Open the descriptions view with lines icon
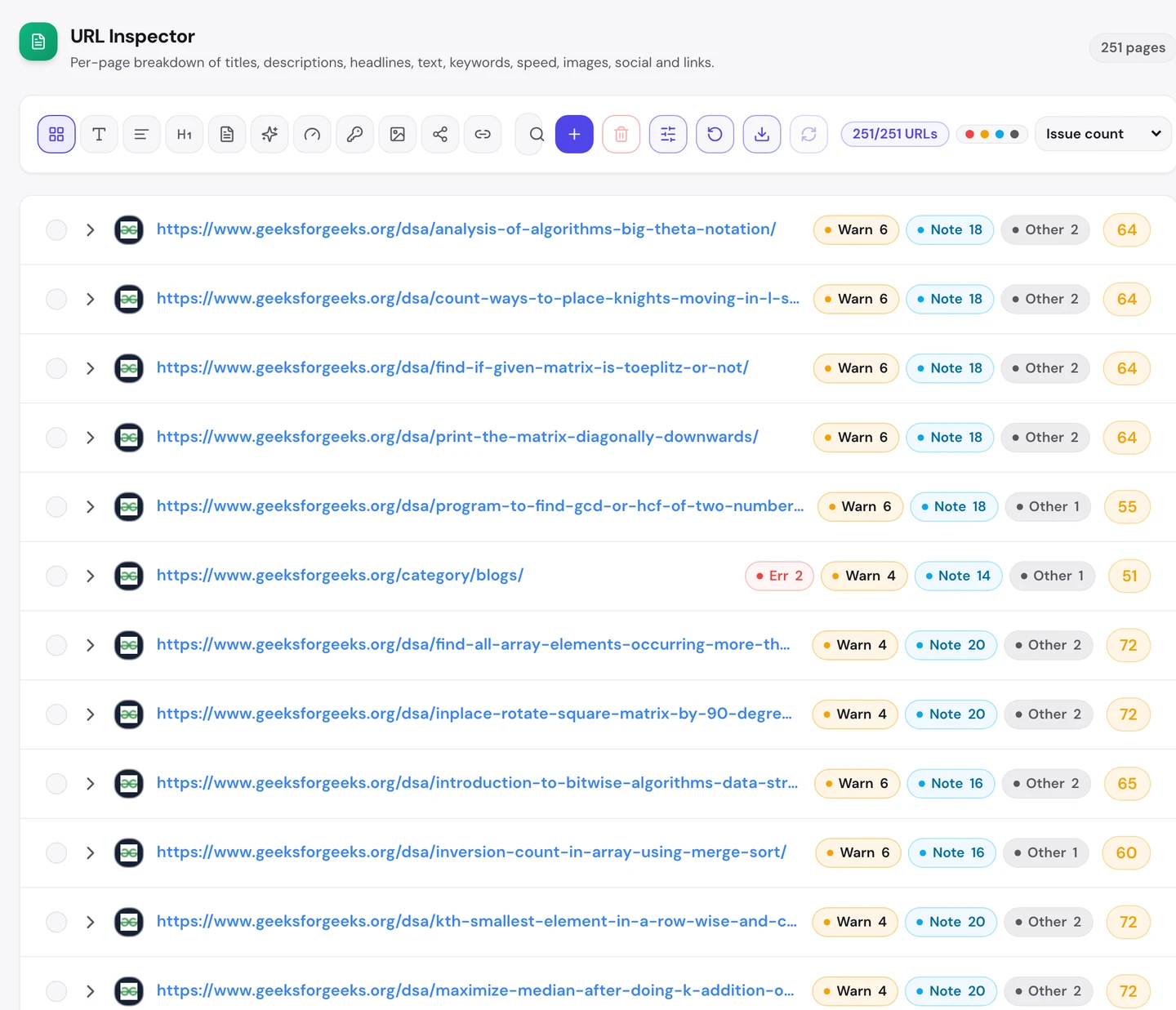The image size is (1176, 1010). click(x=141, y=134)
